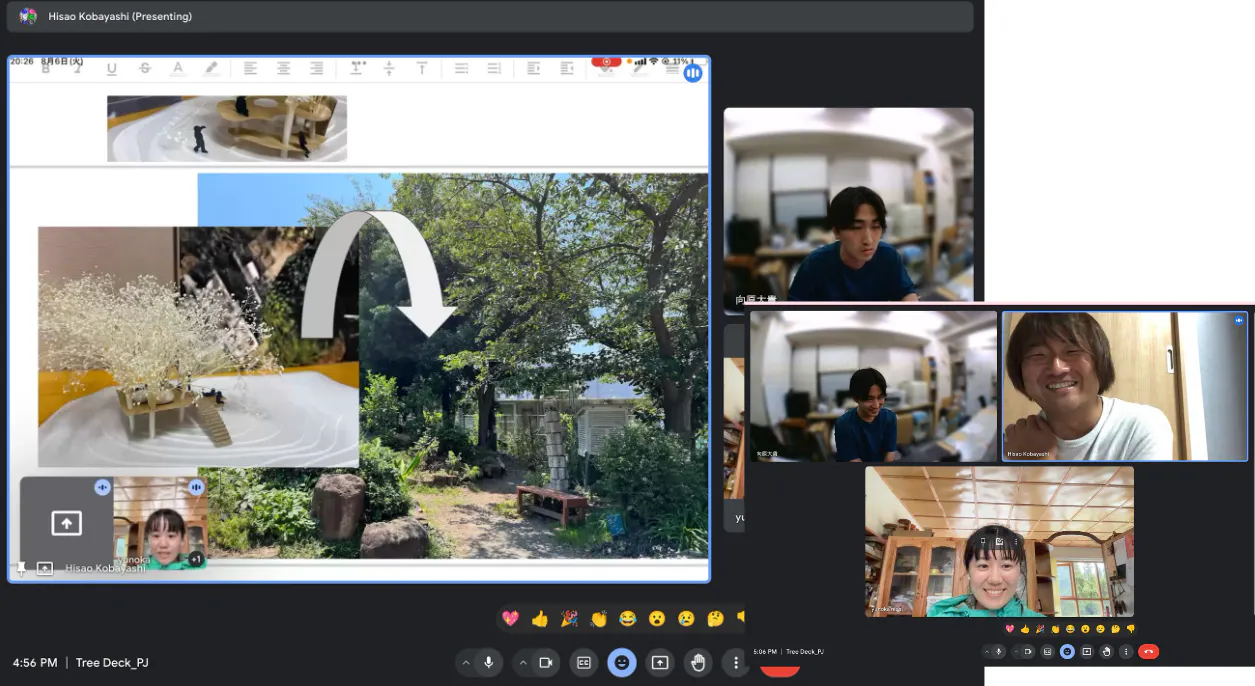Viewport: 1255px width, 686px height.
Task: Expand video settings arrow beside camera
Action: [x=523, y=662]
